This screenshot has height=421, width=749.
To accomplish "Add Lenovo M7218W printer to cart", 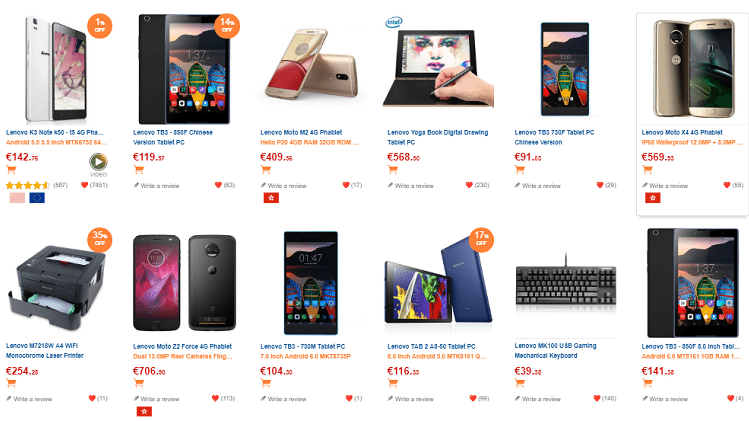I will (11, 383).
